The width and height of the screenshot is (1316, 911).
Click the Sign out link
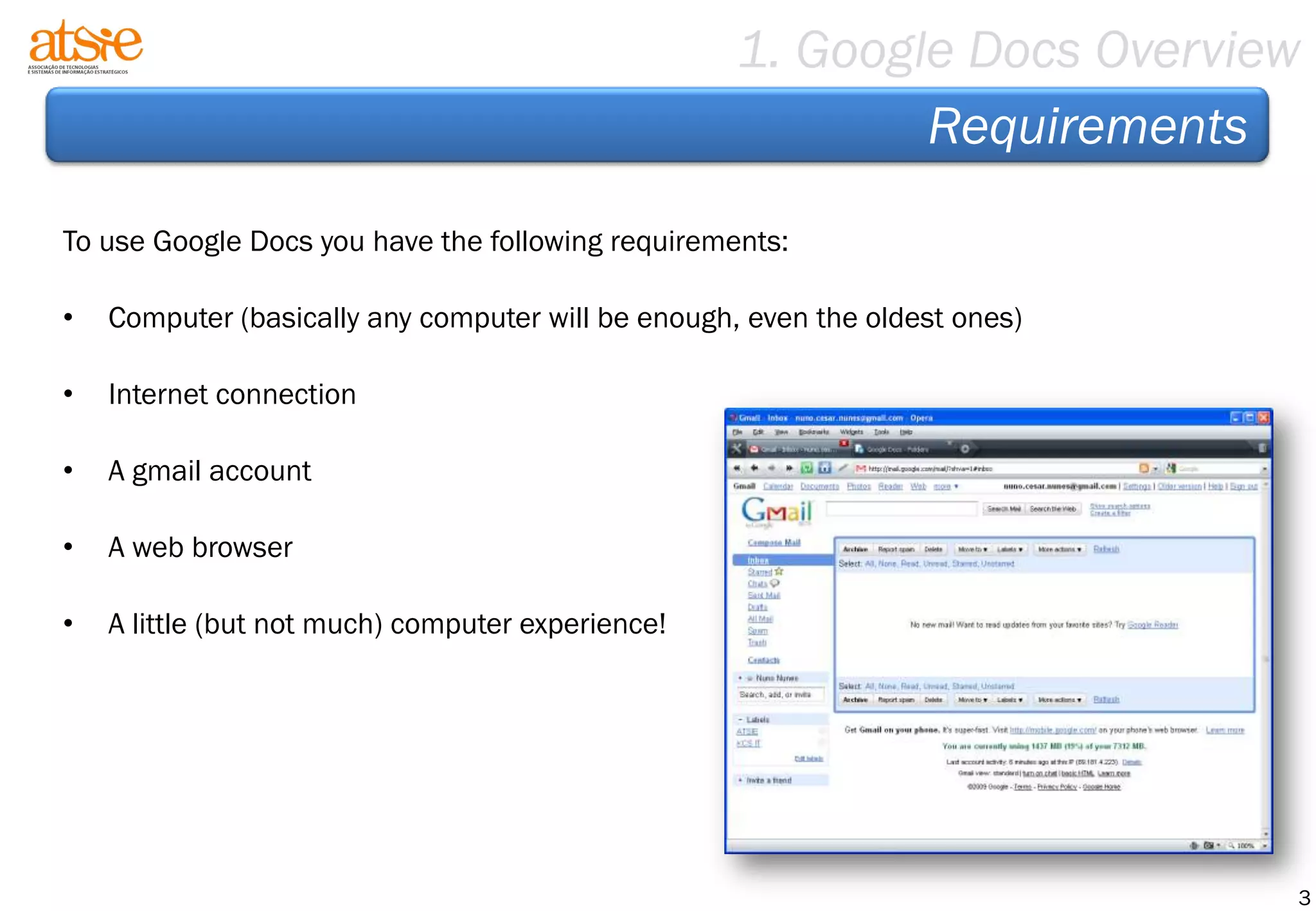1243,486
